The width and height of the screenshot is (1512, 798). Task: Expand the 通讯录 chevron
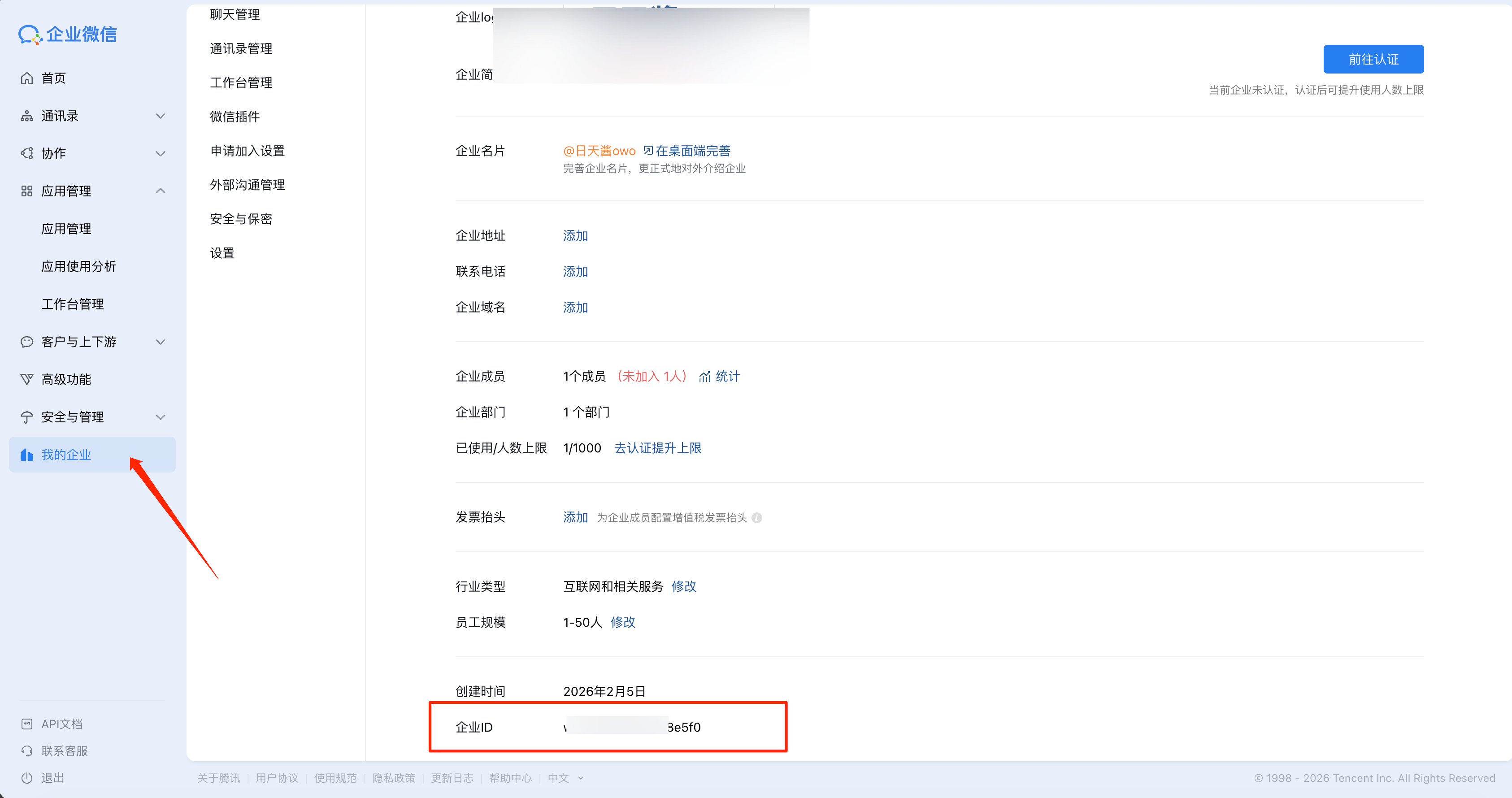[x=160, y=116]
